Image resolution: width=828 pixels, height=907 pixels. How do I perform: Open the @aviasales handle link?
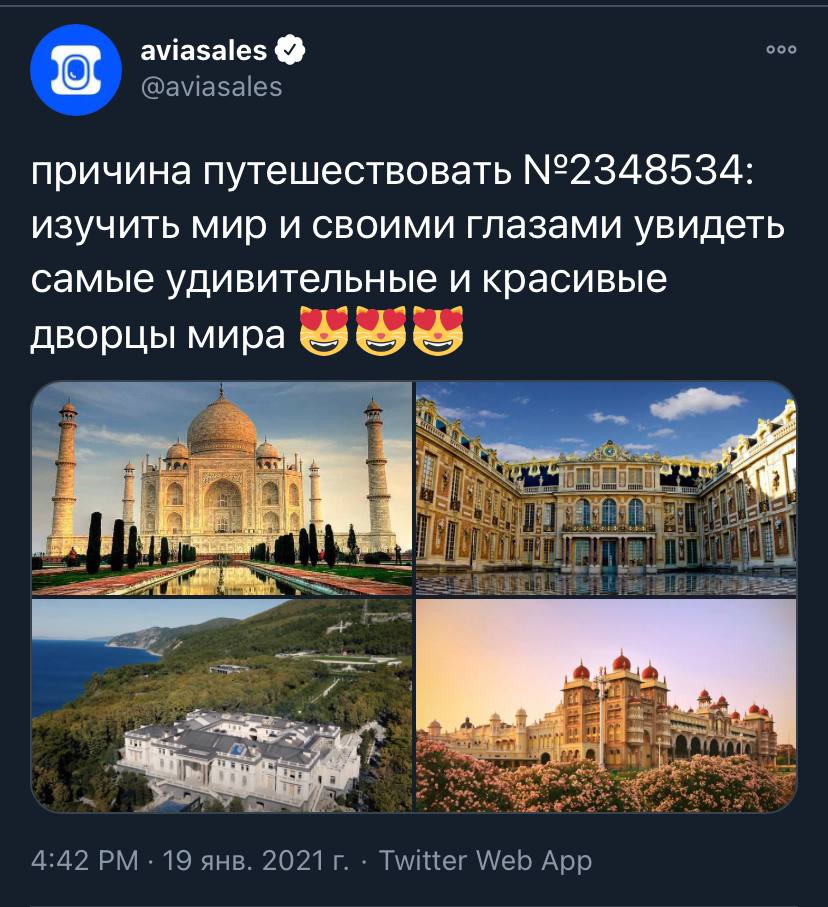[211, 87]
